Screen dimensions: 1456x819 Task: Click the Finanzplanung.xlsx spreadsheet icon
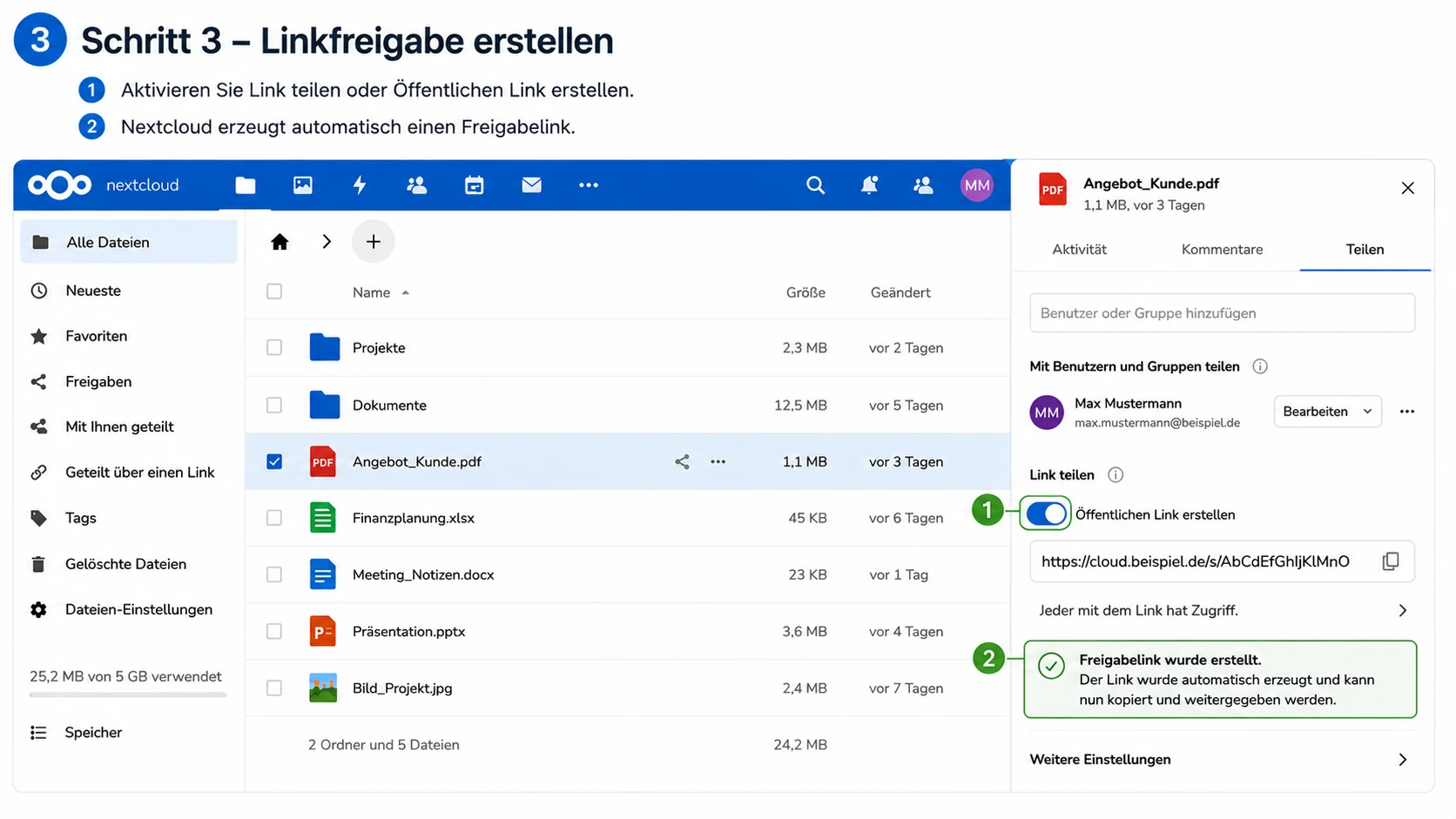click(x=323, y=518)
